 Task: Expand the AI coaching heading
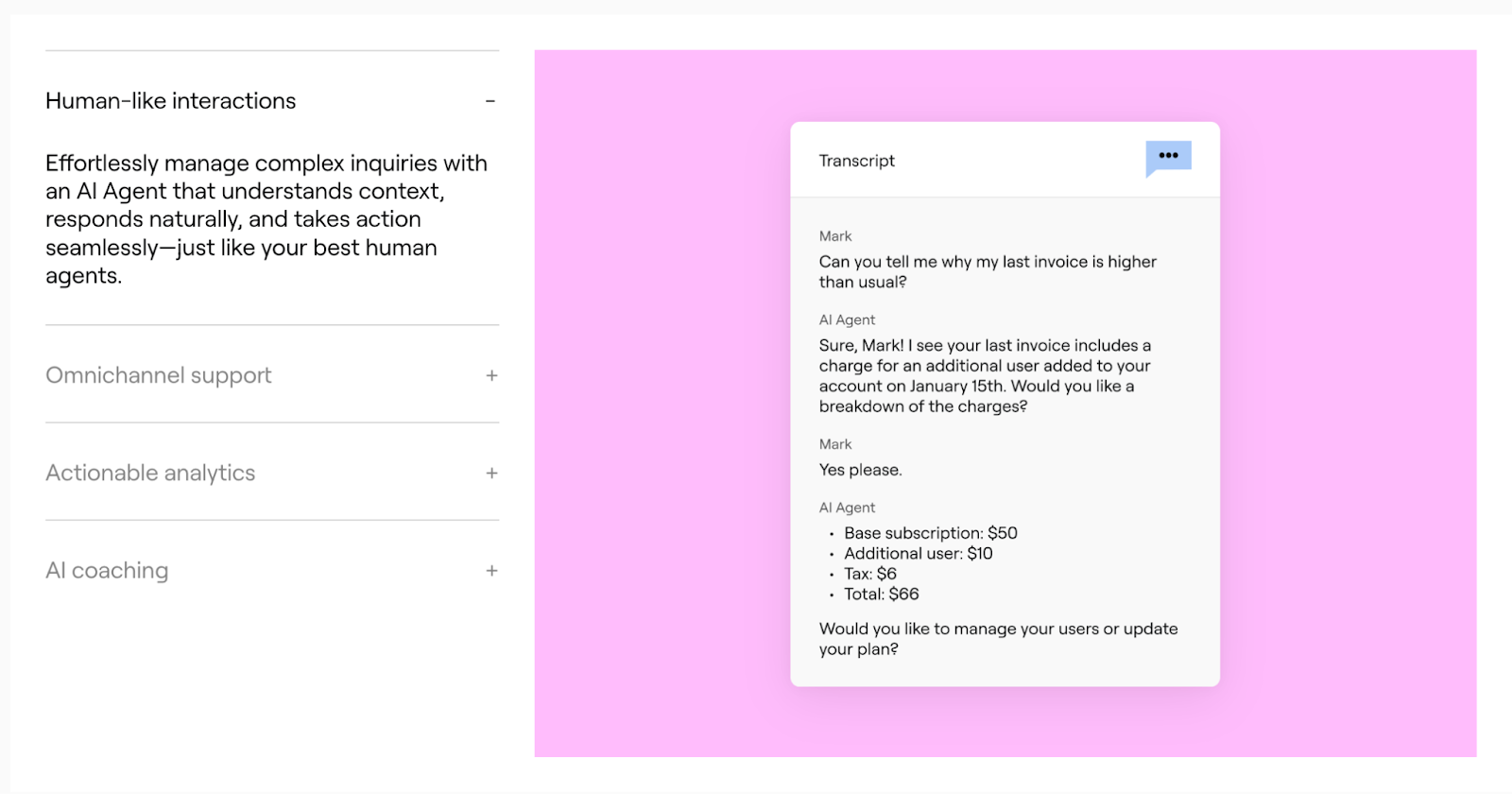[x=108, y=571]
